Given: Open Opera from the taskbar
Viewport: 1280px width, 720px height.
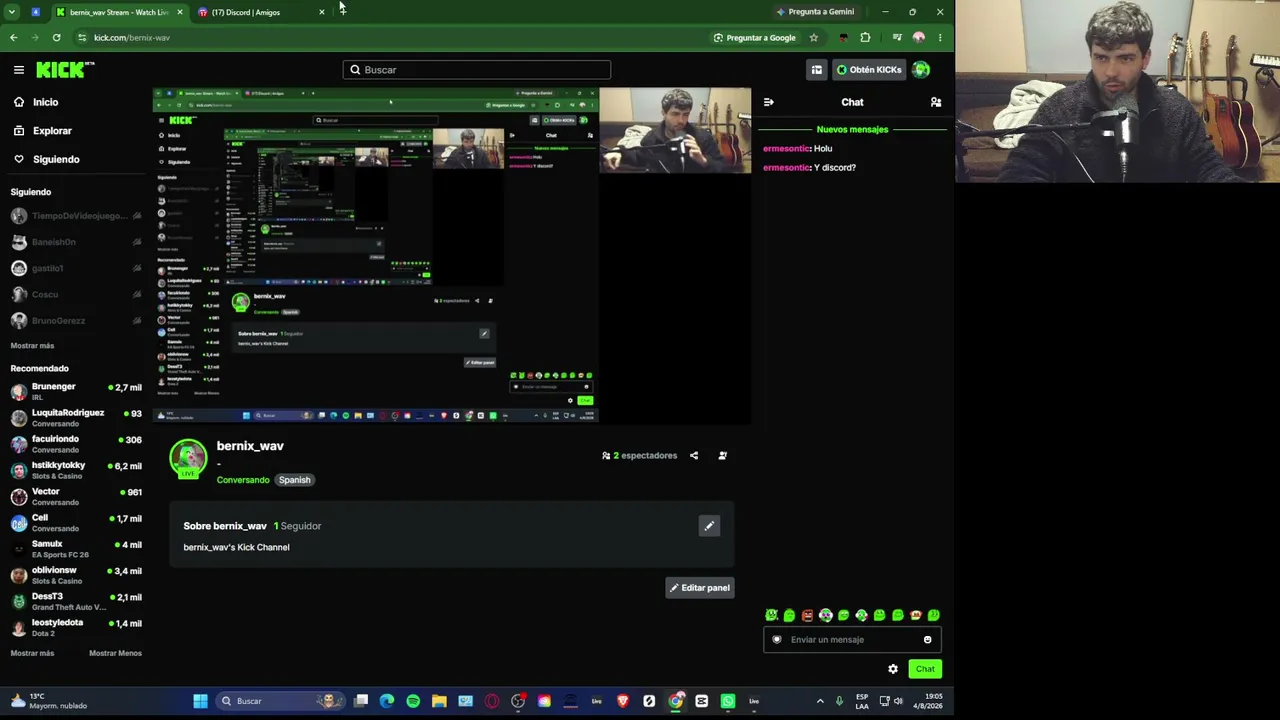Looking at the screenshot, I should [491, 701].
